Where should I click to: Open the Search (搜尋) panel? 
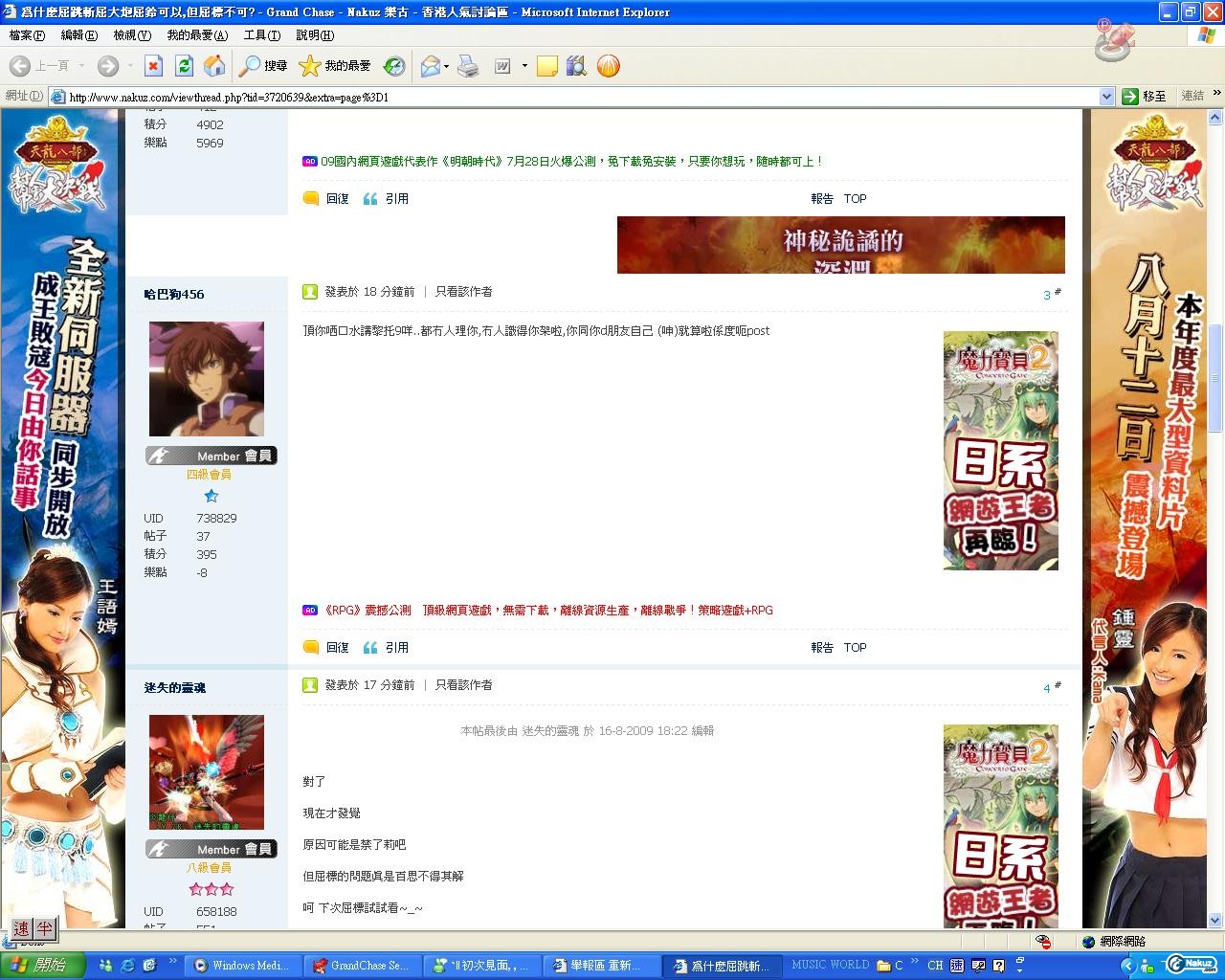(x=263, y=66)
